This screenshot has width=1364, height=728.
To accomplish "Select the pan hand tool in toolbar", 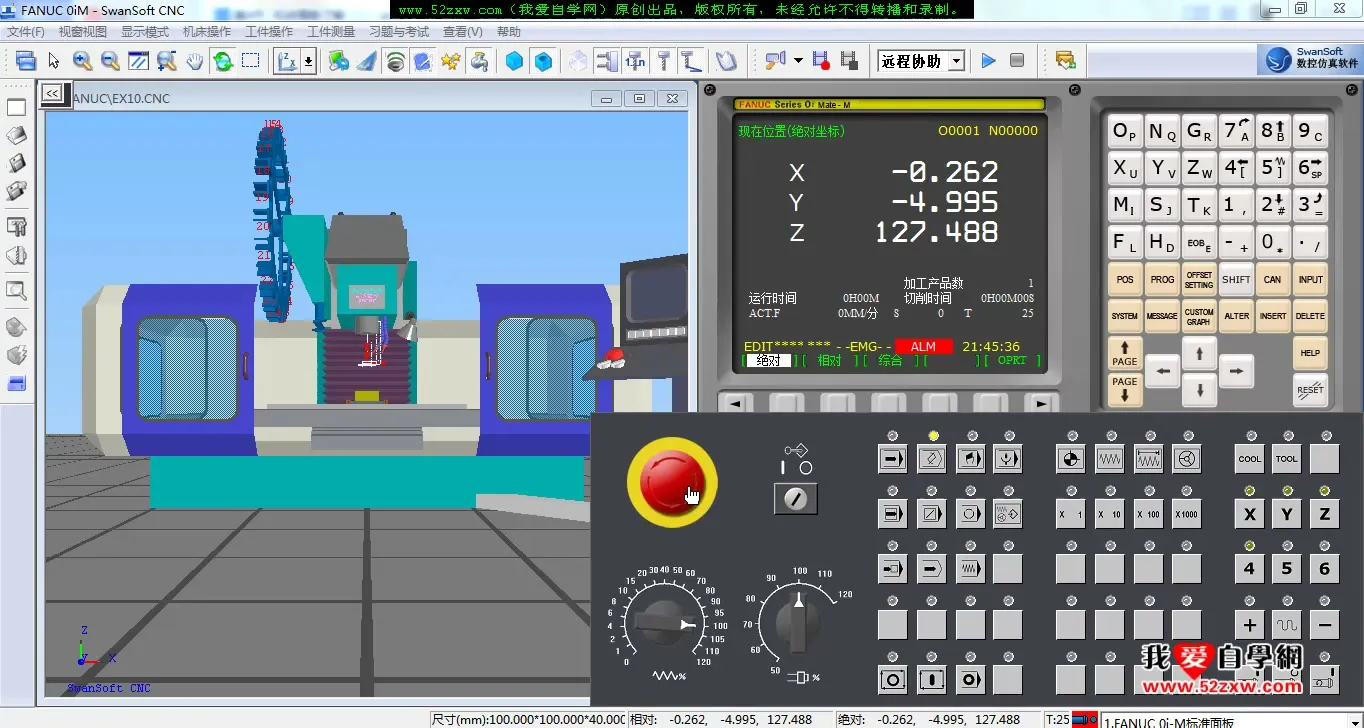I will click(194, 61).
